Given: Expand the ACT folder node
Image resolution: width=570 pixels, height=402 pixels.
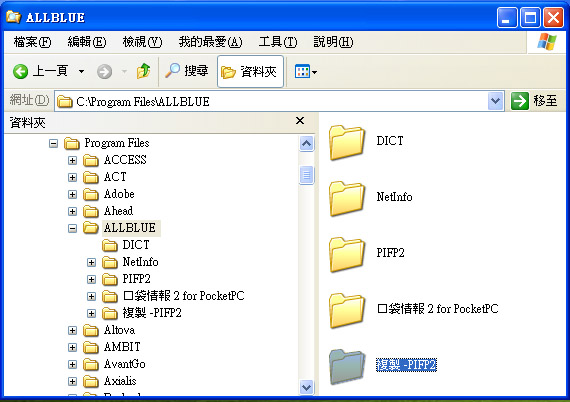Looking at the screenshot, I should pos(72,177).
